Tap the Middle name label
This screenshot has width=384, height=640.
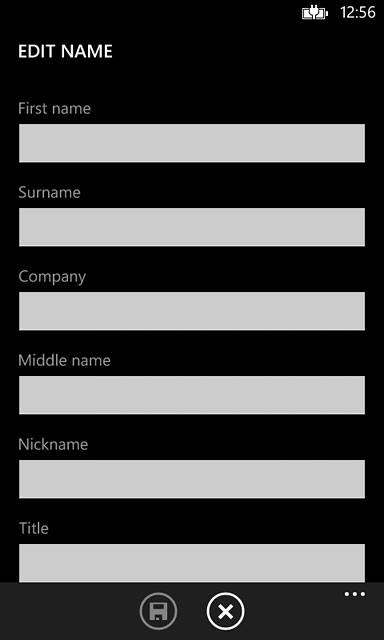(x=64, y=360)
